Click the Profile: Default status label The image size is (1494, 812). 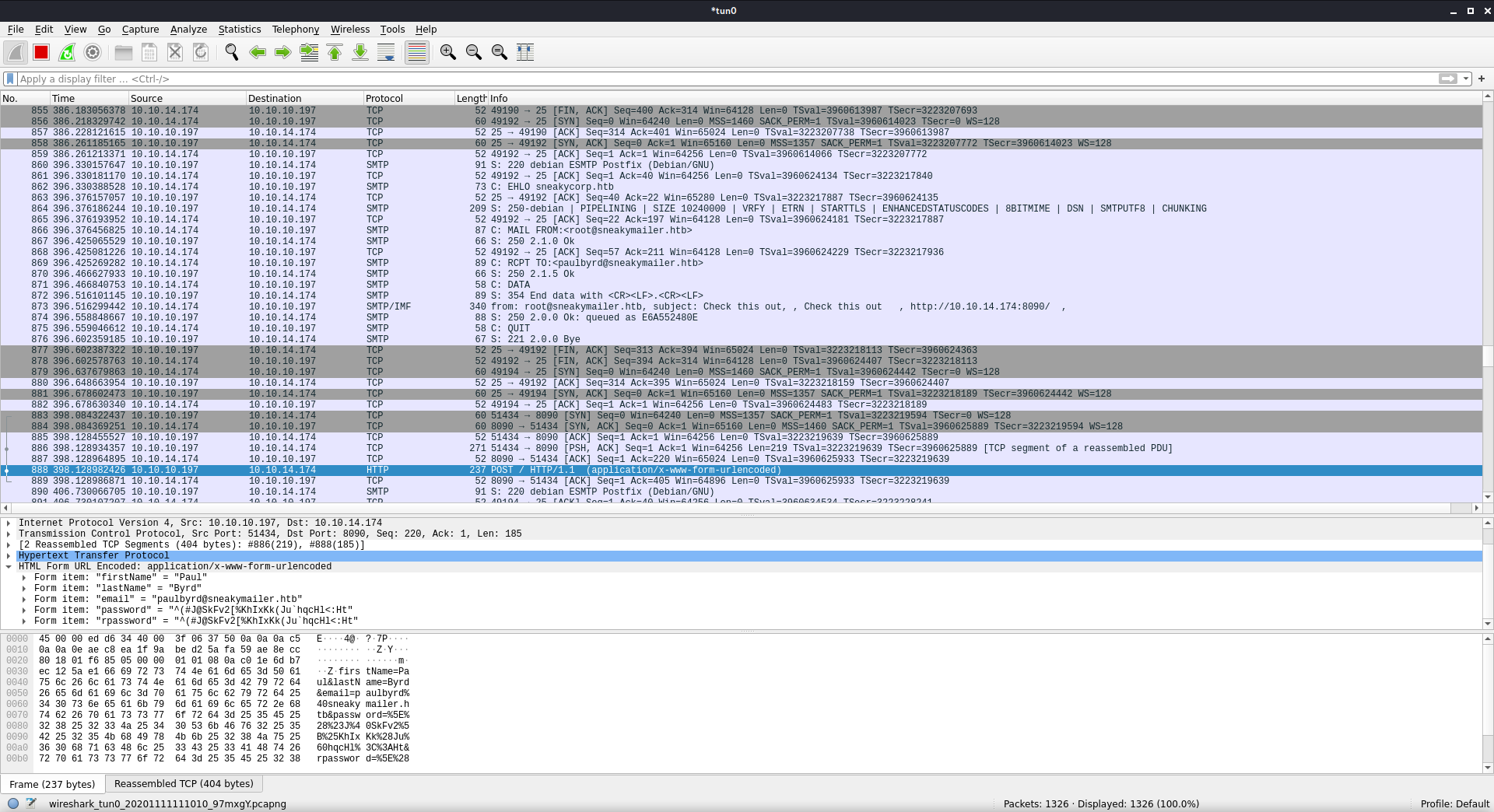[x=1454, y=803]
